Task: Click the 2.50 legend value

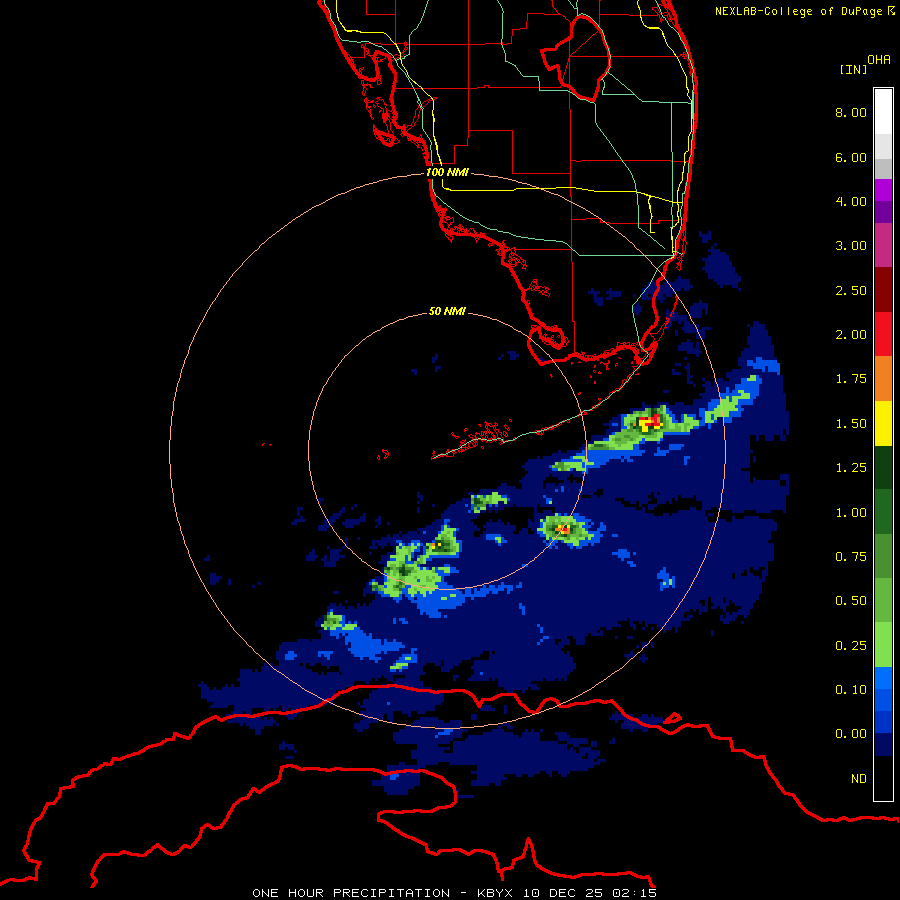Action: click(851, 290)
